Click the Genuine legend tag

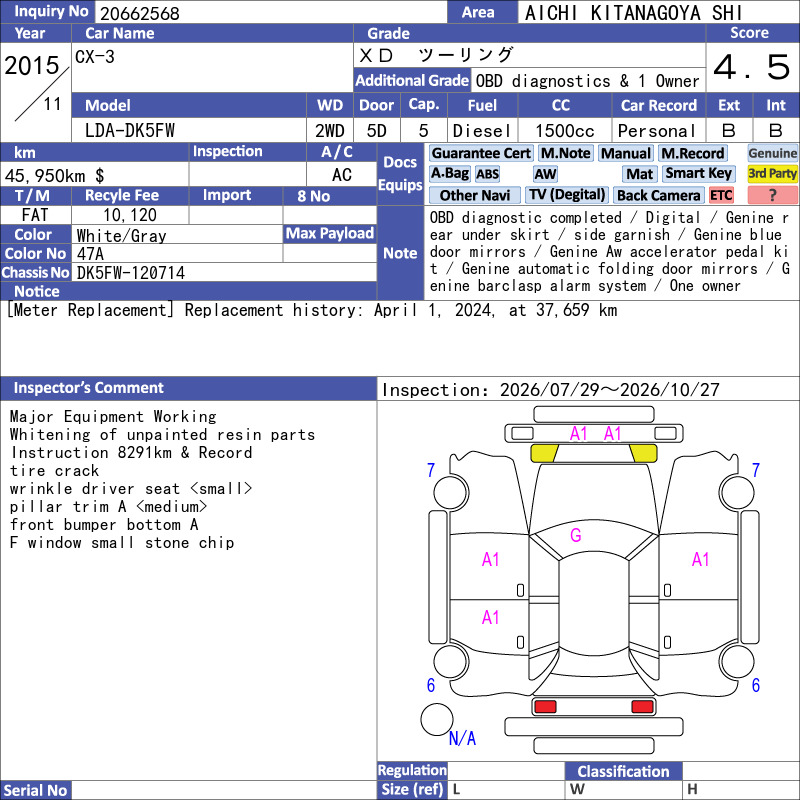772,153
